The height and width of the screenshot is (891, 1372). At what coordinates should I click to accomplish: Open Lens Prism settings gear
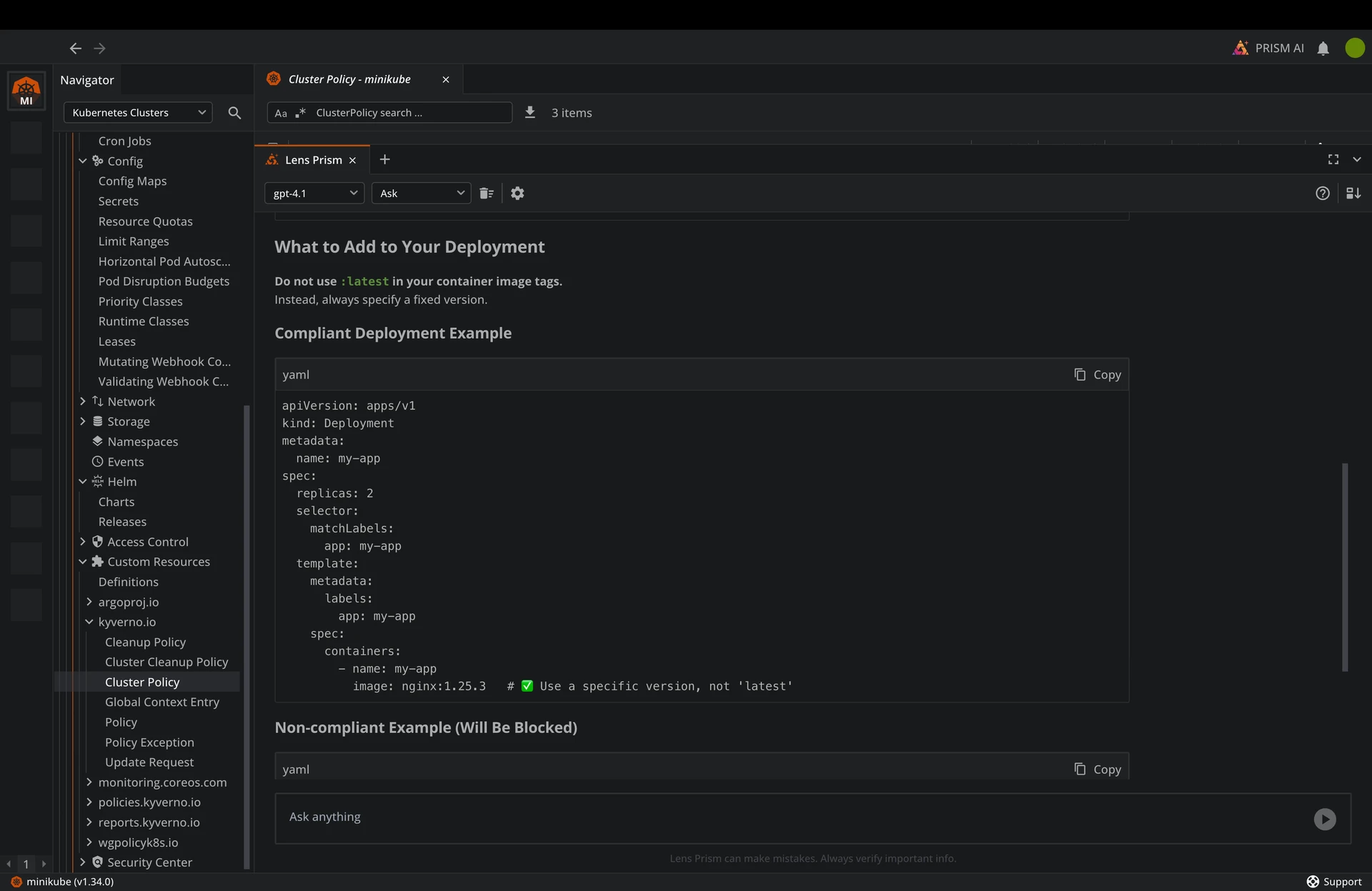tap(517, 194)
